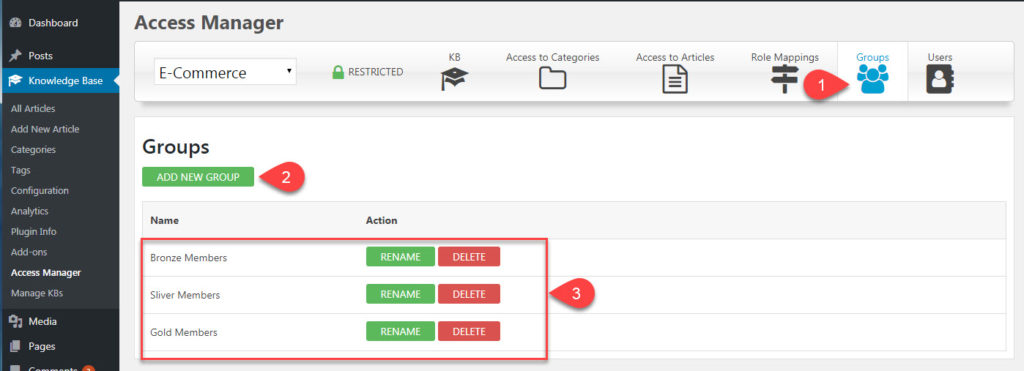Click the Pages sidebar icon

16,346
